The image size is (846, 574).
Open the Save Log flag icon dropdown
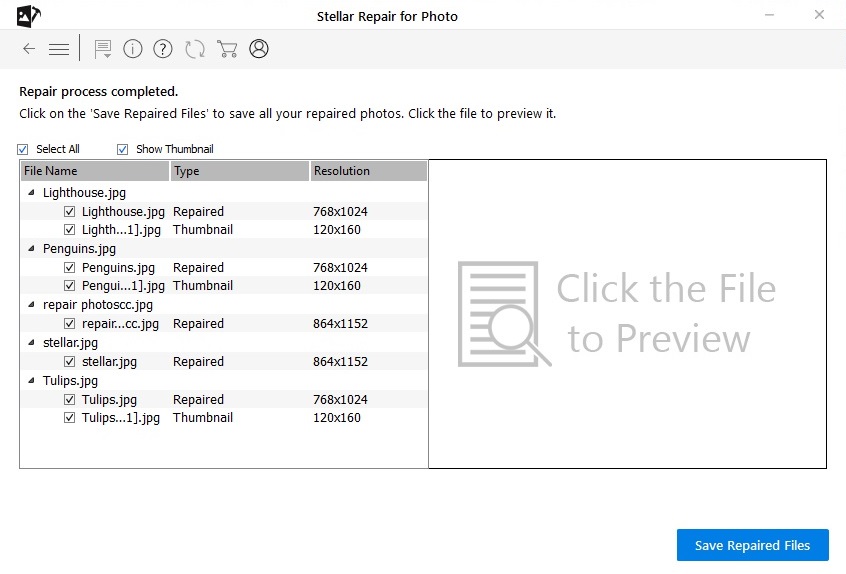pyautogui.click(x=103, y=49)
